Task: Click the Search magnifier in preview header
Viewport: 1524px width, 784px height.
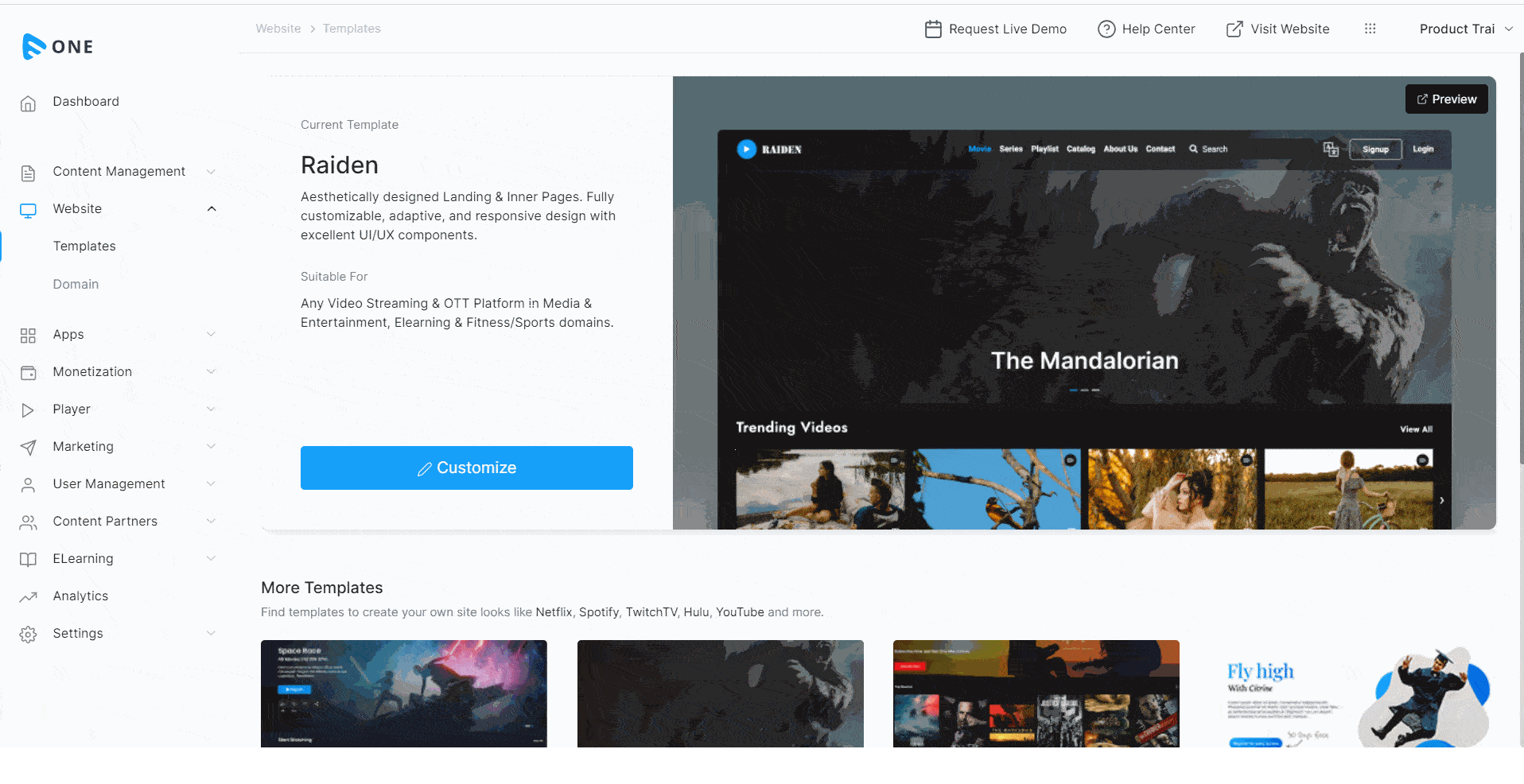Action: [x=1193, y=149]
